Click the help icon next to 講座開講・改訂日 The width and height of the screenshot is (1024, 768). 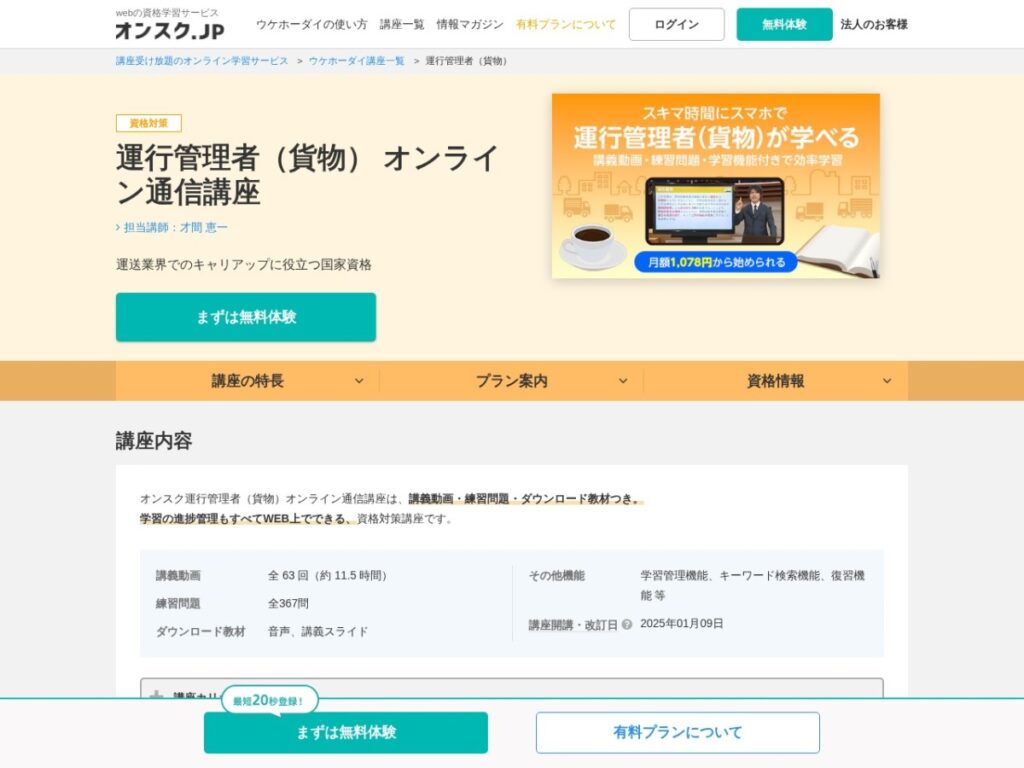click(x=627, y=624)
